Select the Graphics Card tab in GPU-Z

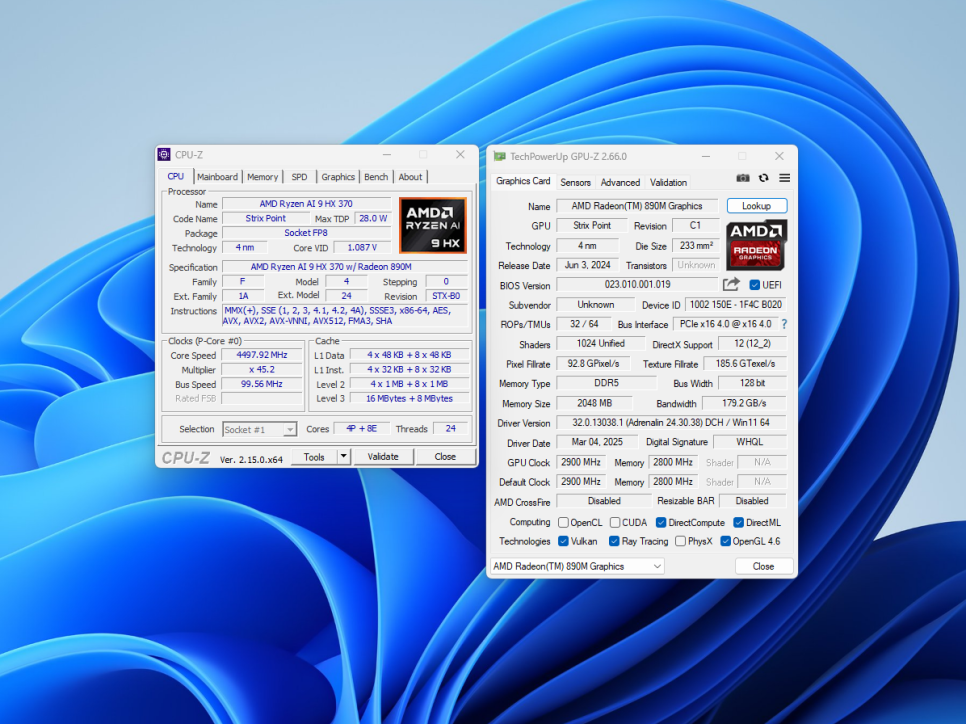(523, 181)
